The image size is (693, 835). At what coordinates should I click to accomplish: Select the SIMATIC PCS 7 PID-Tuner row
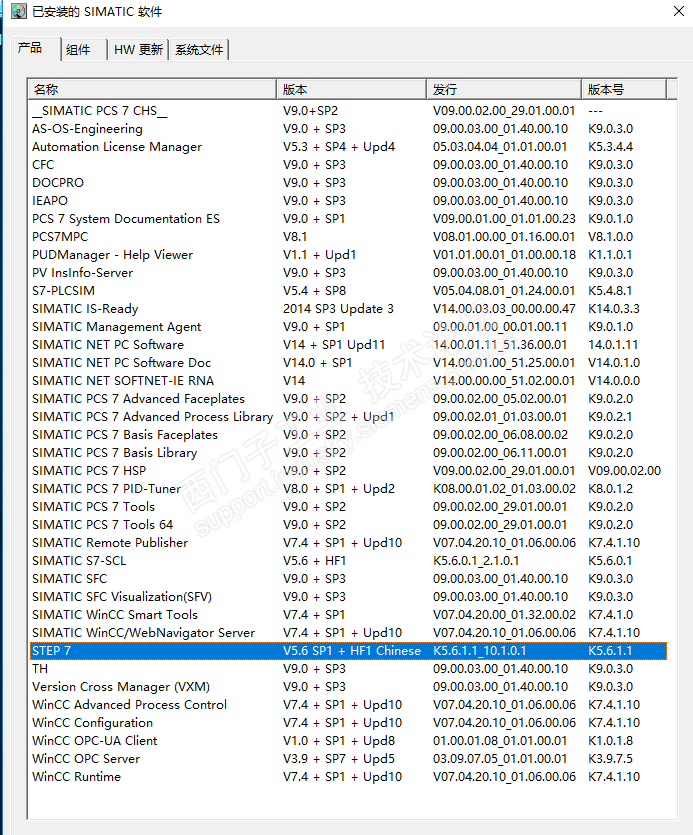click(x=348, y=489)
